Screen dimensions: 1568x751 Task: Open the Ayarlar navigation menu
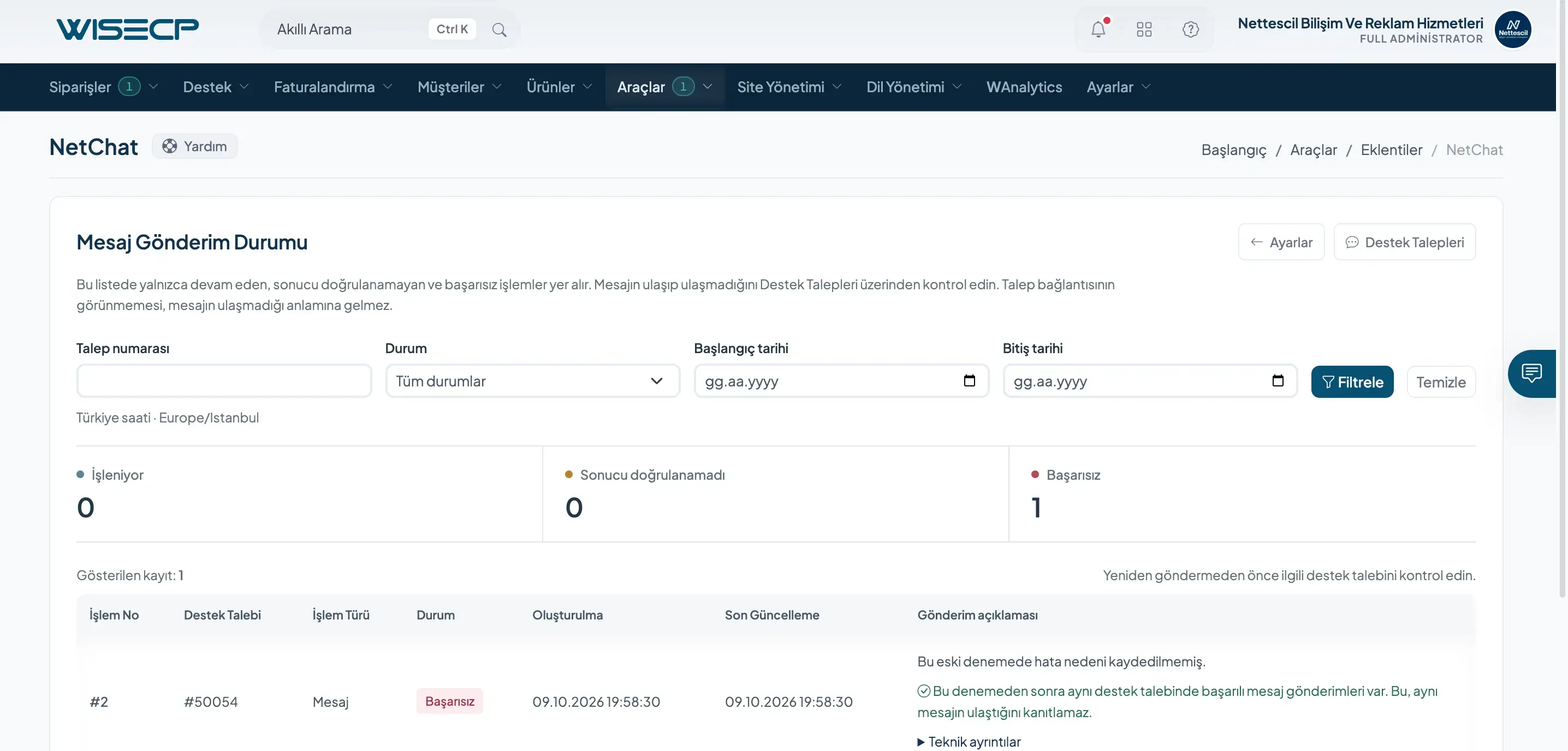(1118, 87)
